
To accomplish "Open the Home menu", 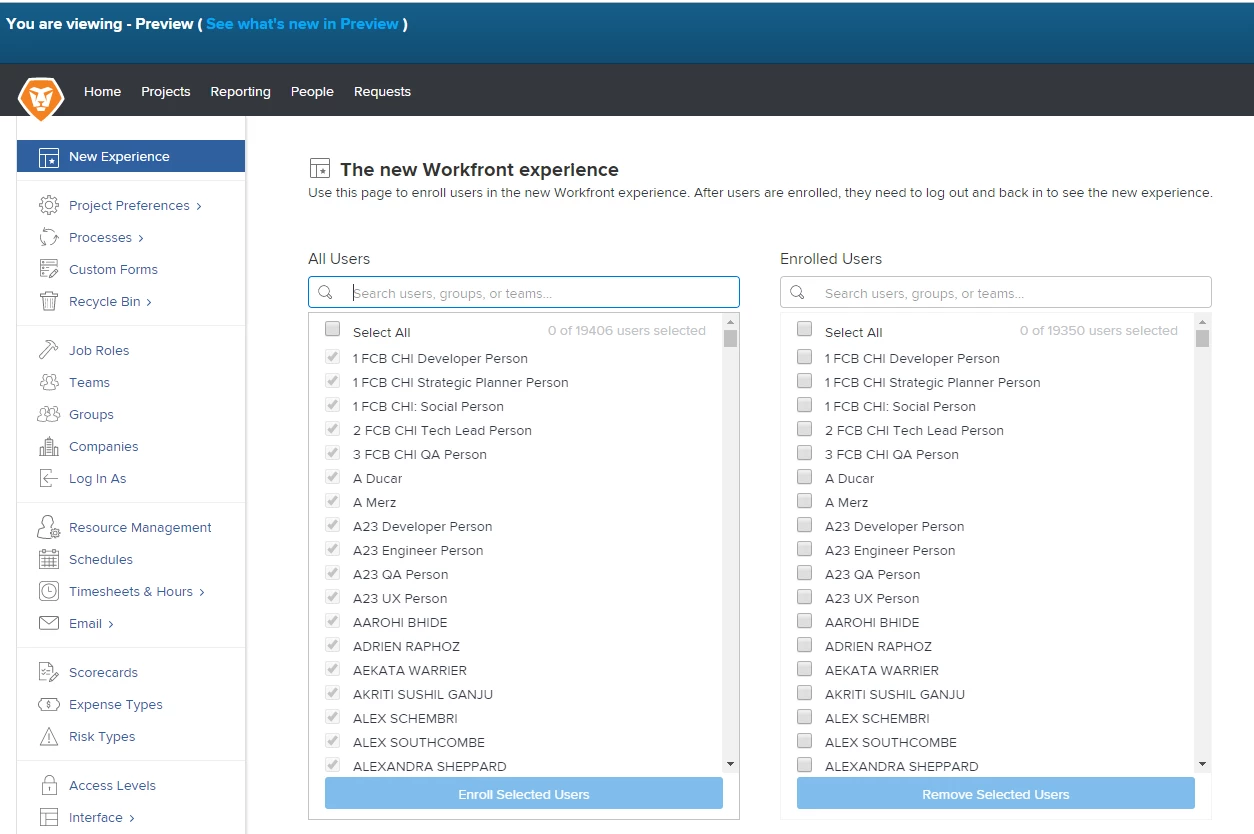I will click(x=102, y=91).
